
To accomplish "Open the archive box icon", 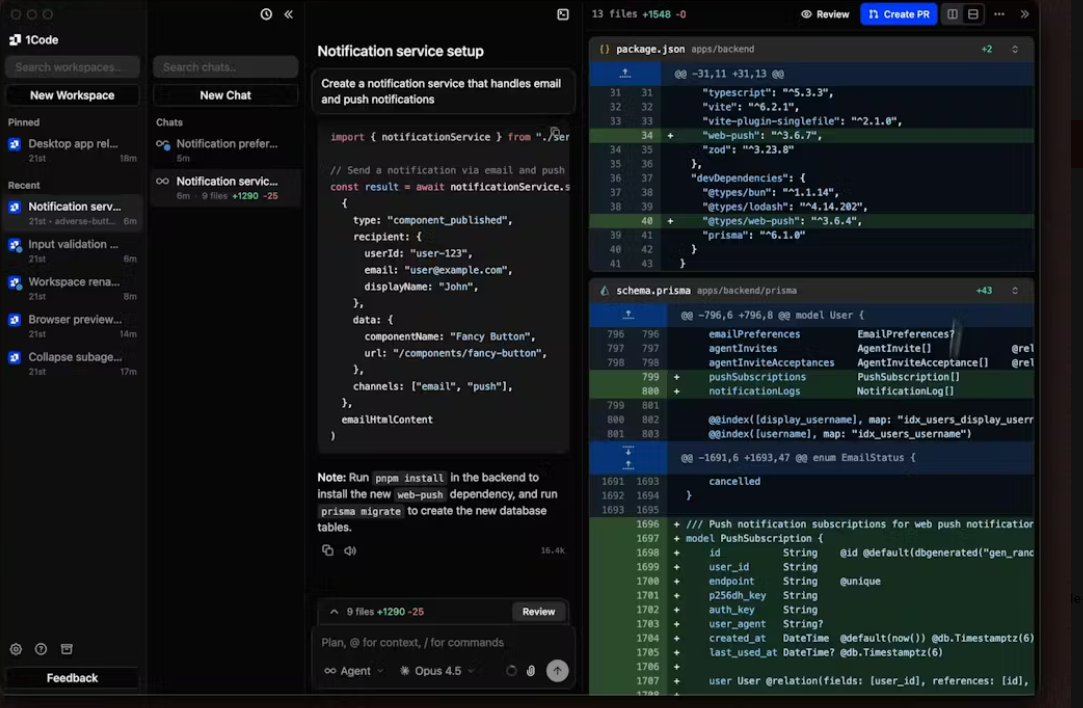I will [67, 649].
